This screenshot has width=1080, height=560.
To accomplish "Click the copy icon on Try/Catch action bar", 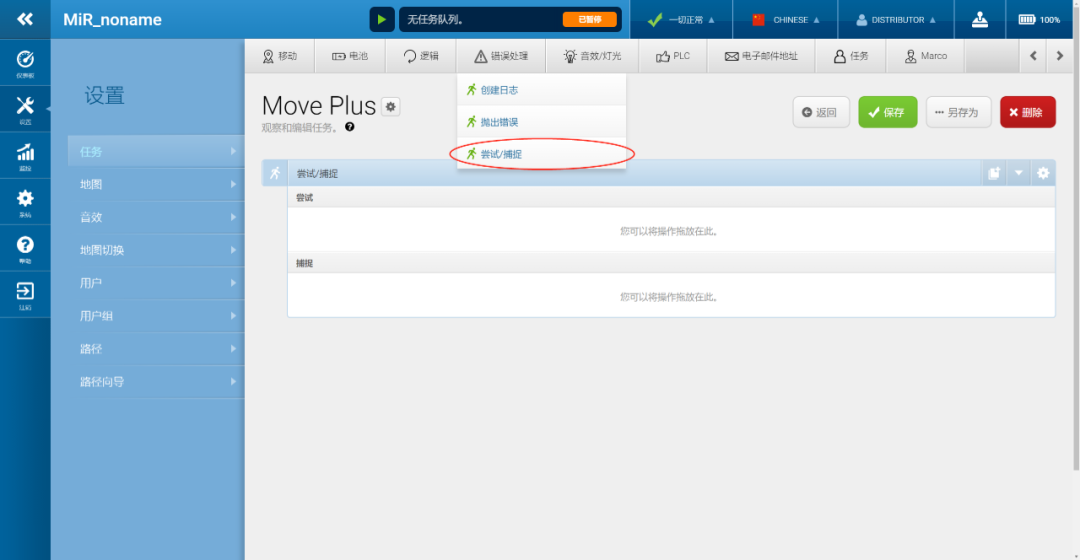I will (994, 173).
